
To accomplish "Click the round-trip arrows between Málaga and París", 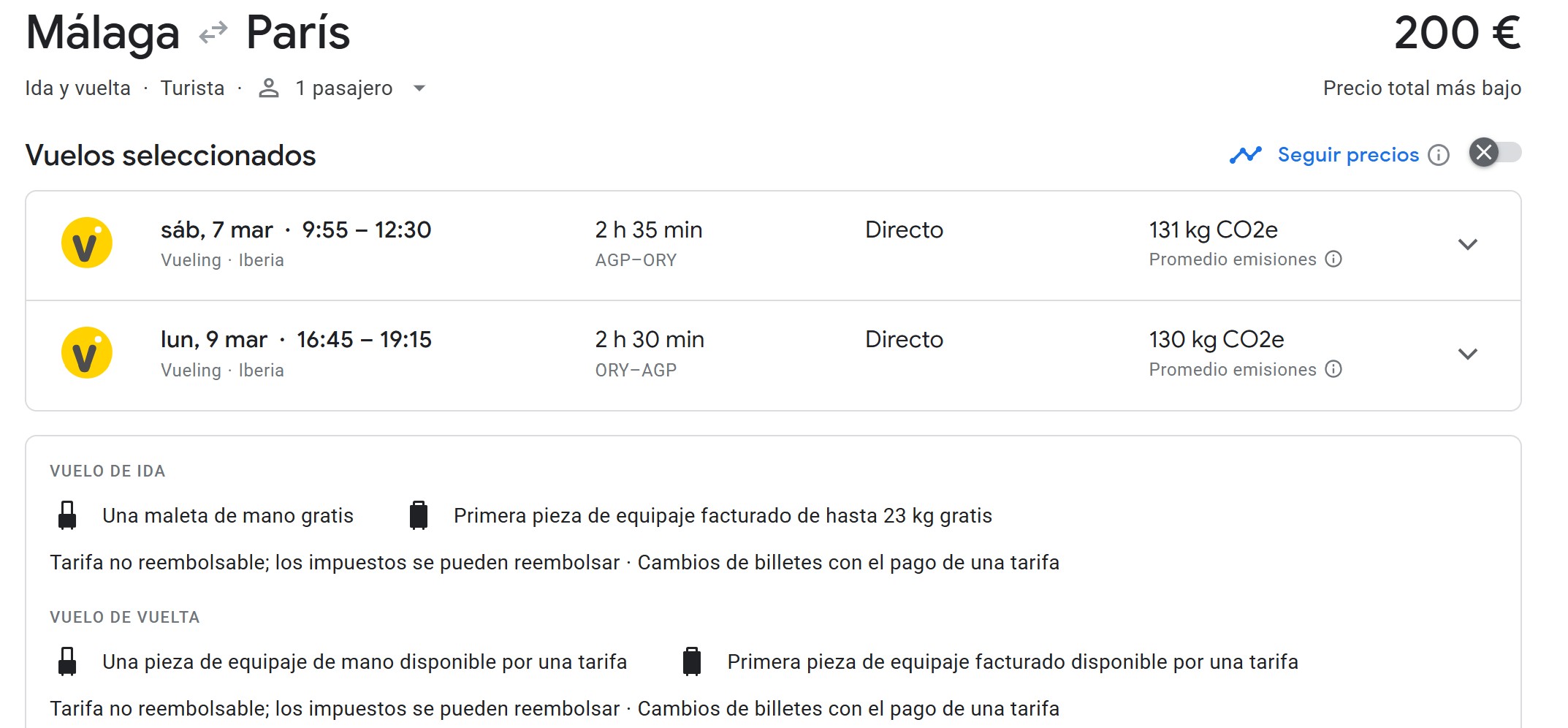I will coord(213,33).
